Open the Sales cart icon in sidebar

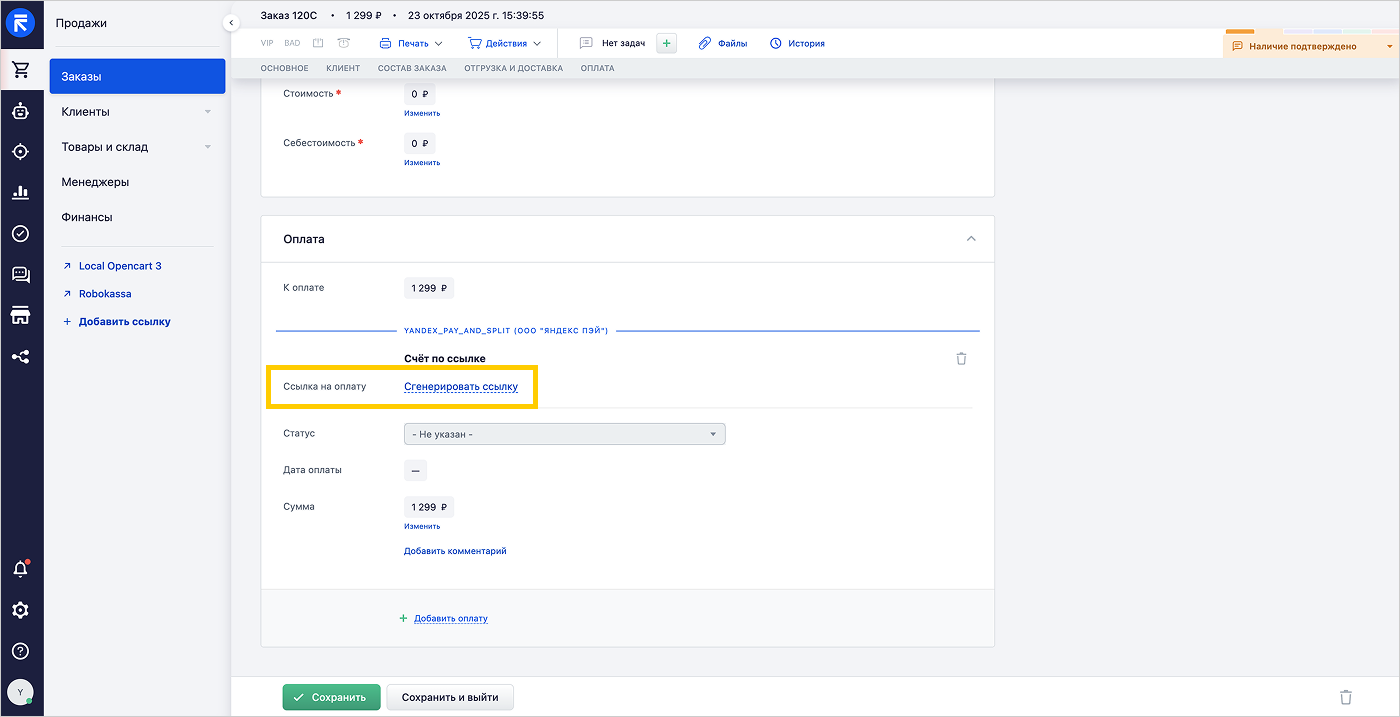tap(20, 70)
